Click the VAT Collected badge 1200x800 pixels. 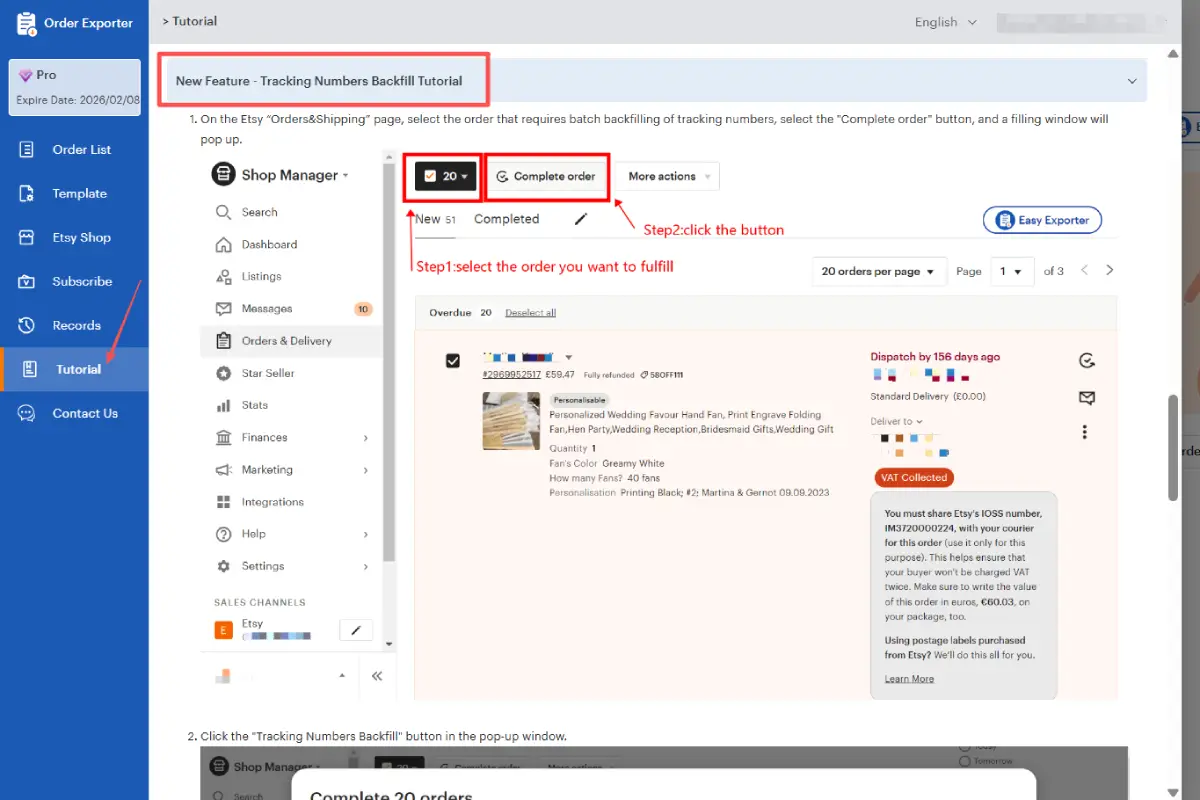click(914, 477)
